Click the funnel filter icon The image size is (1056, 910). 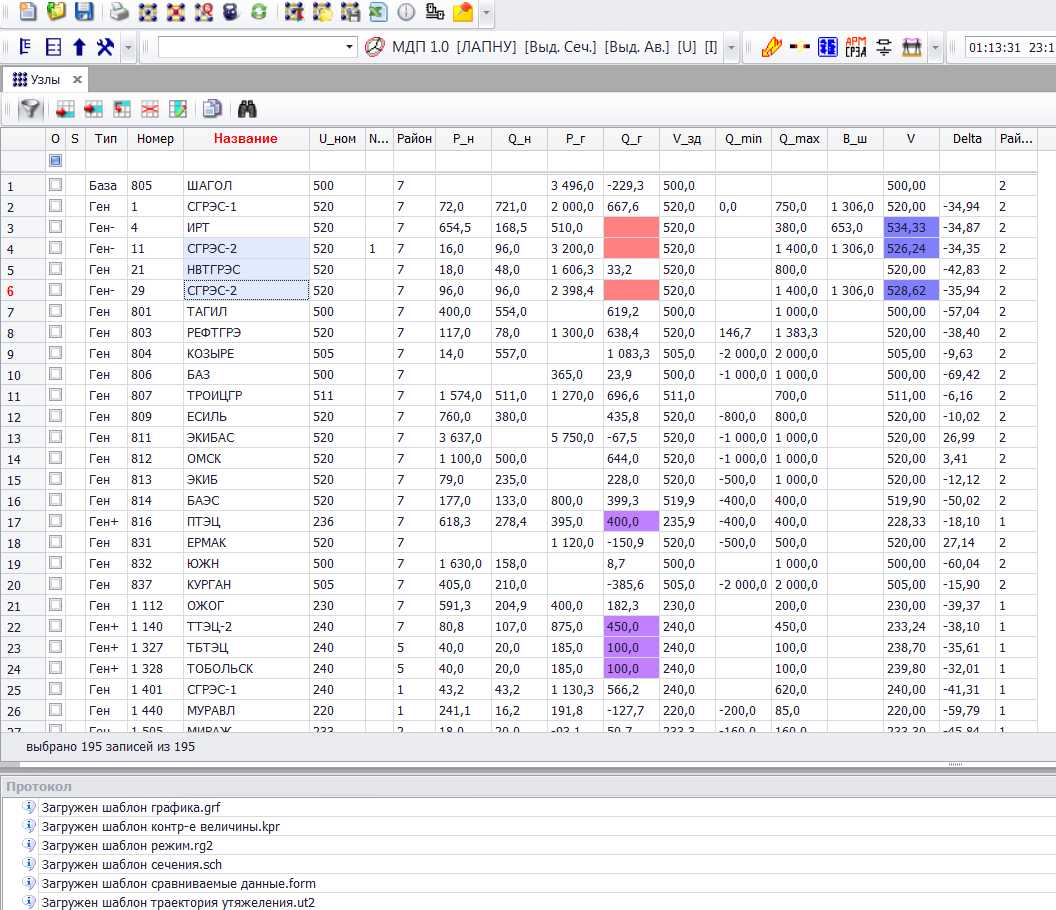30,109
